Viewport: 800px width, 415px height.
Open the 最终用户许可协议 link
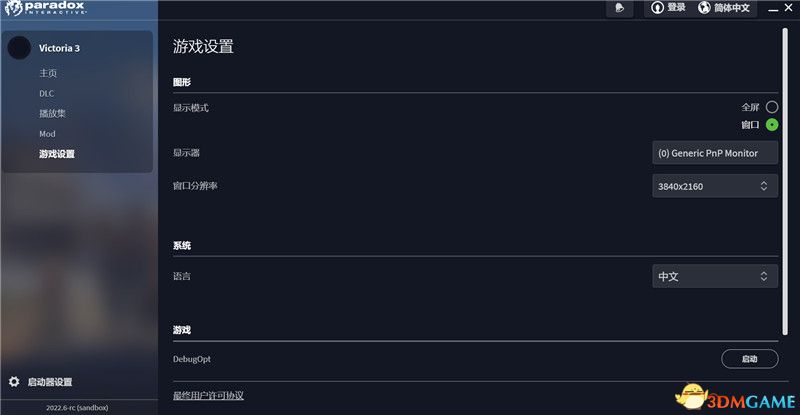click(208, 396)
